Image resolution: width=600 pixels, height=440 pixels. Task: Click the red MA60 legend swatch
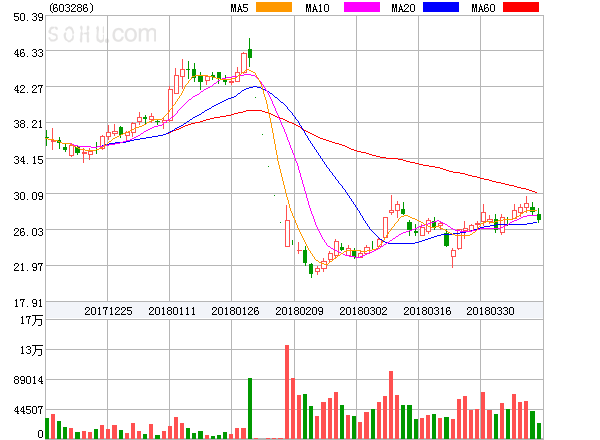coord(521,7)
